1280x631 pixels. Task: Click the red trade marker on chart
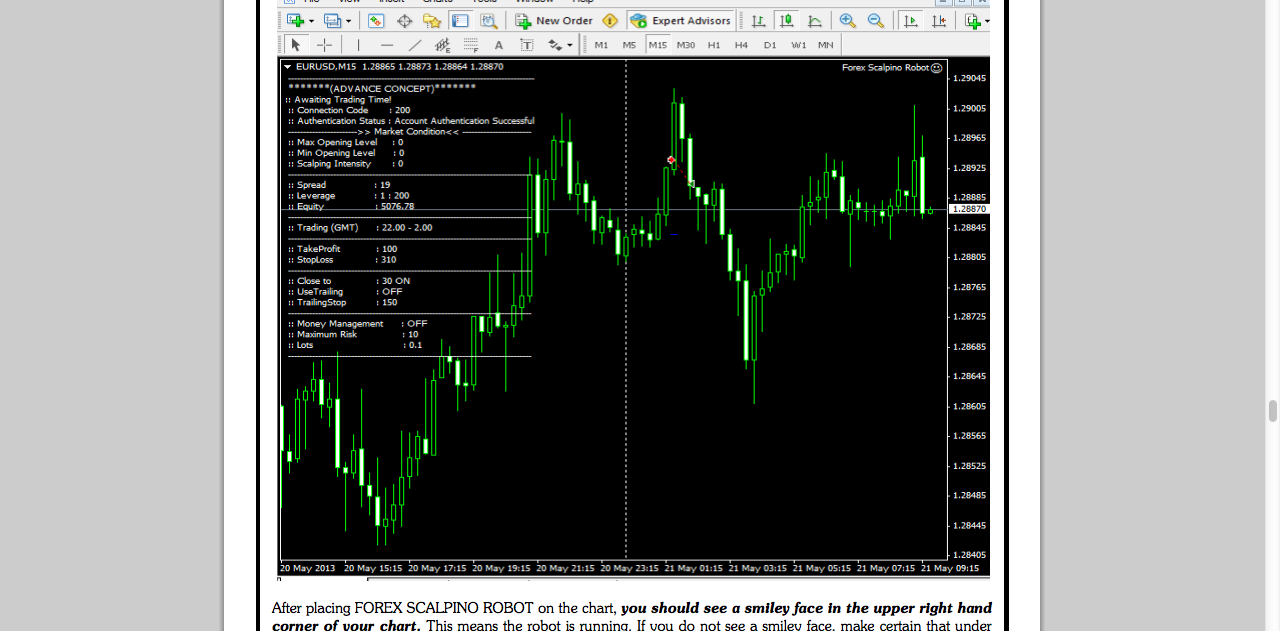672,160
